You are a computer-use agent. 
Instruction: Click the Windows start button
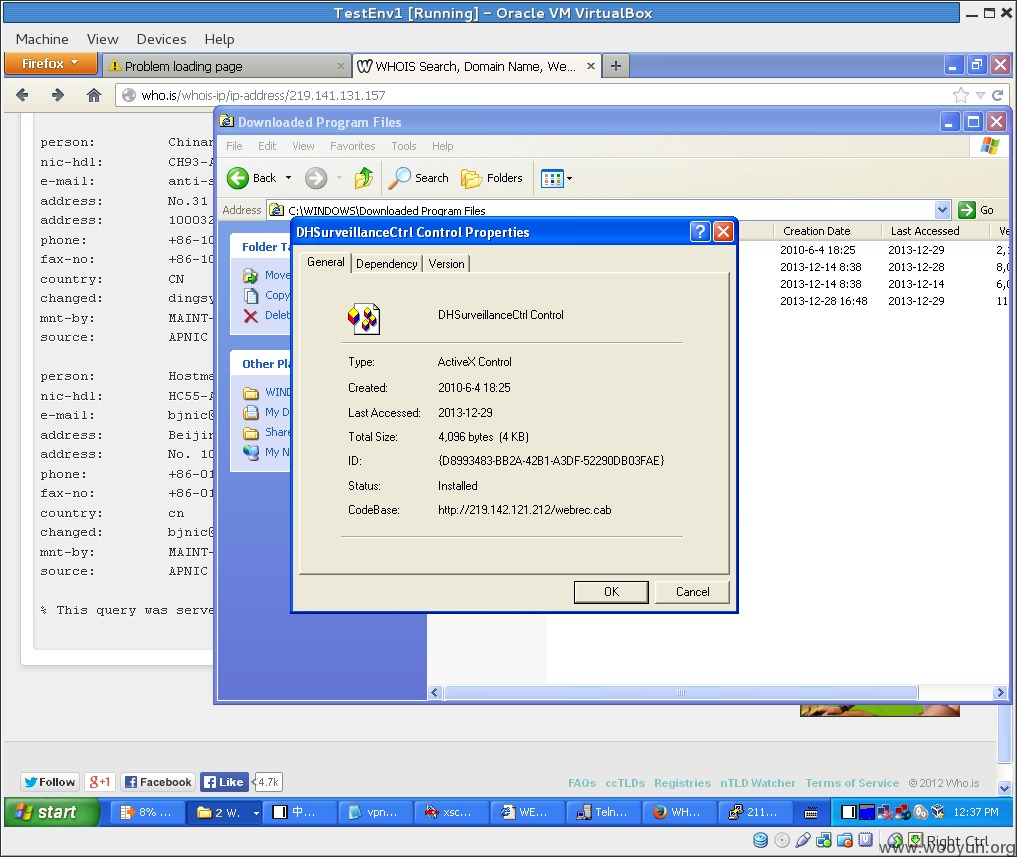52,812
